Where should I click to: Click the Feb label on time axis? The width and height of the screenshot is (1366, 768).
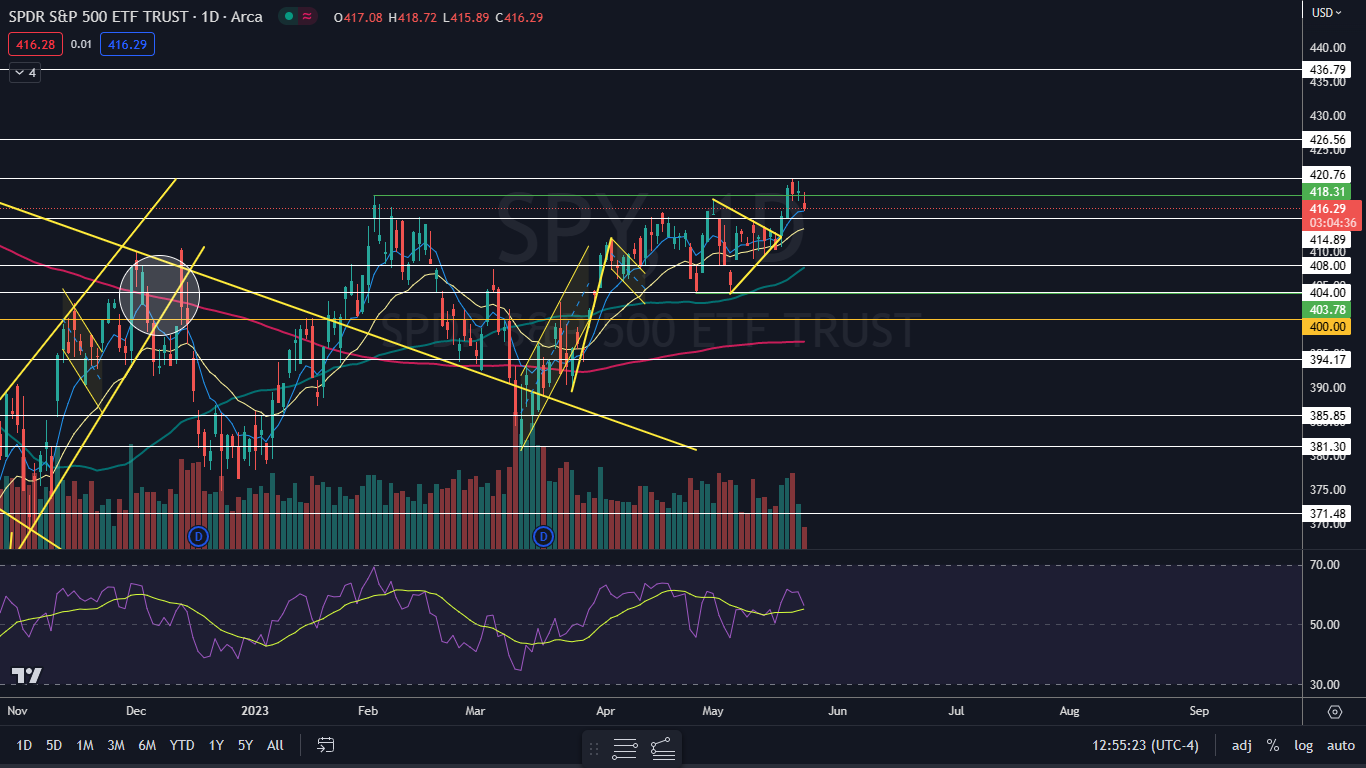click(367, 711)
